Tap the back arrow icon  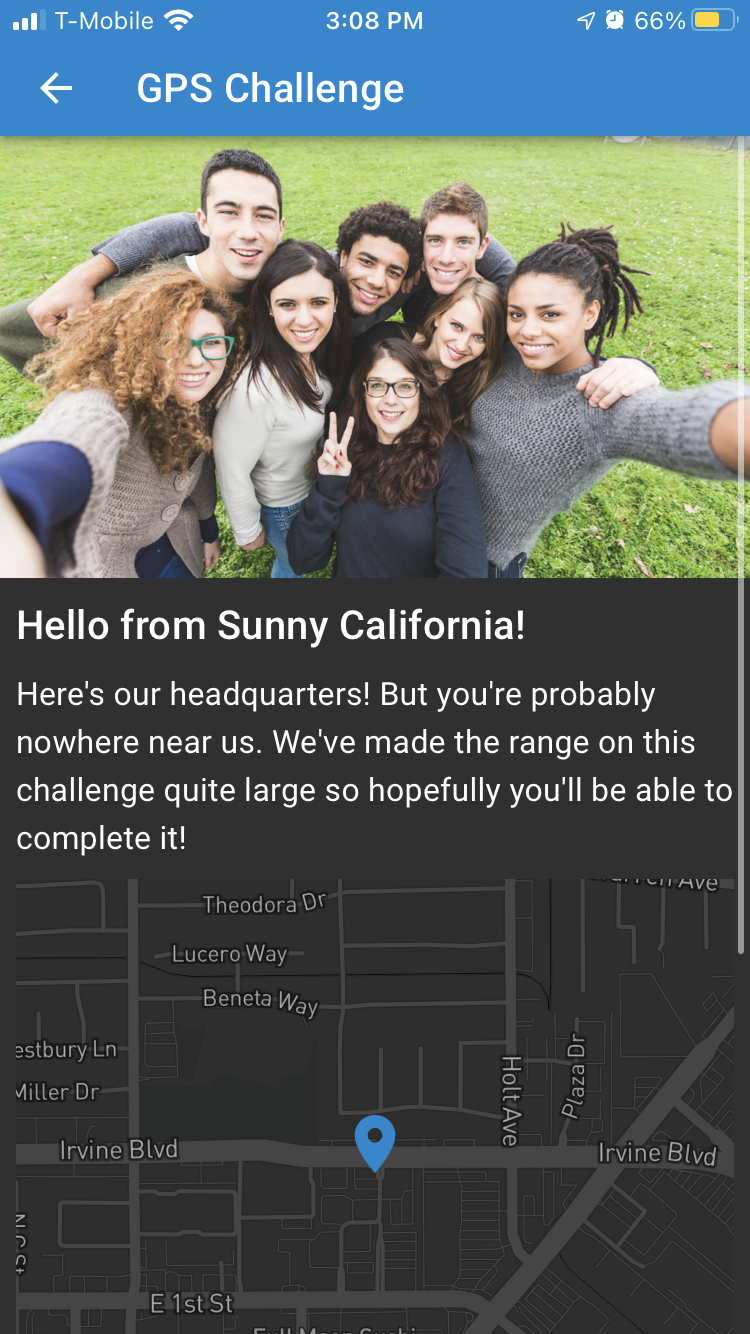[x=56, y=88]
